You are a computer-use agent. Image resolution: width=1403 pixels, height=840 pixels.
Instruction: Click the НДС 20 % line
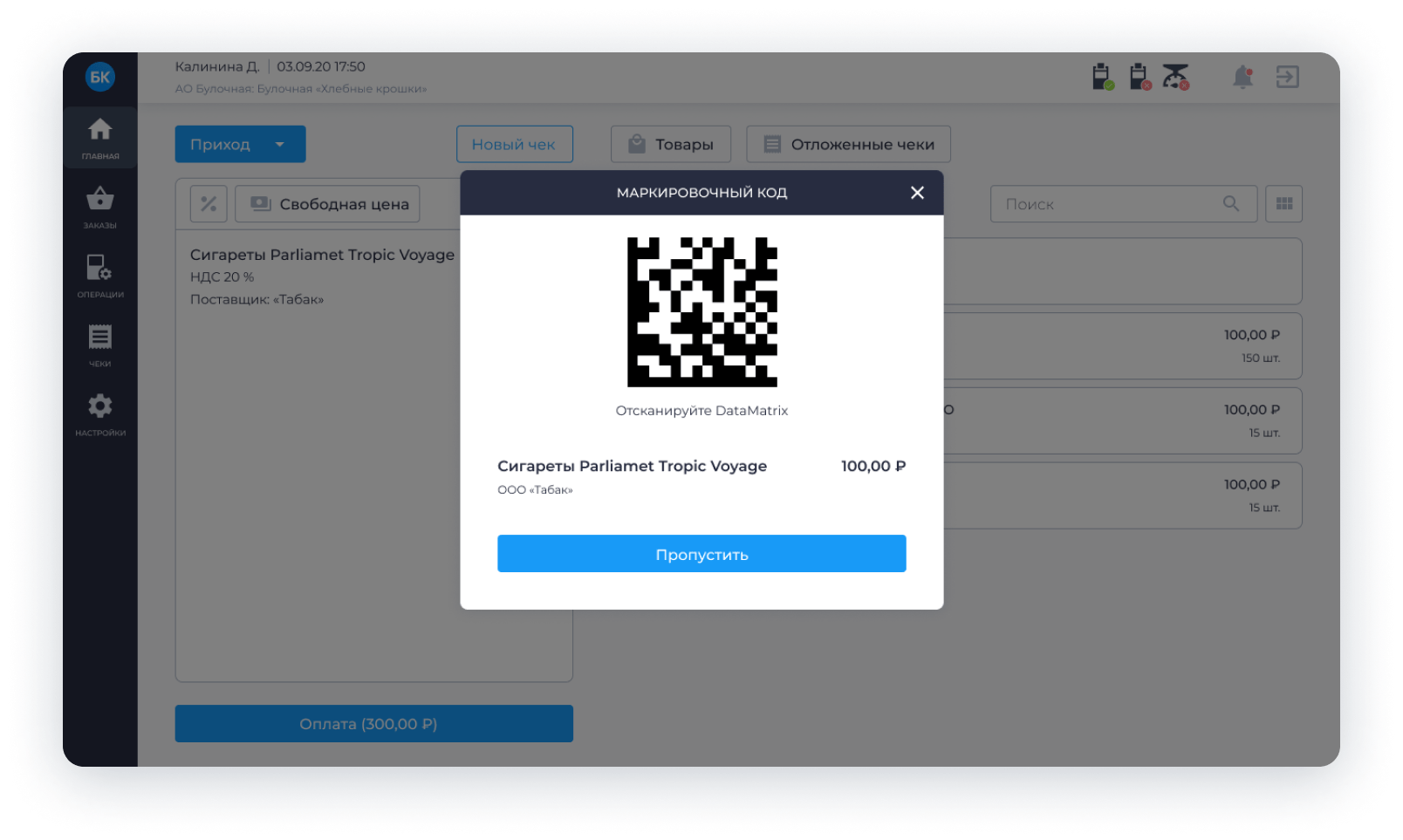[x=222, y=277]
